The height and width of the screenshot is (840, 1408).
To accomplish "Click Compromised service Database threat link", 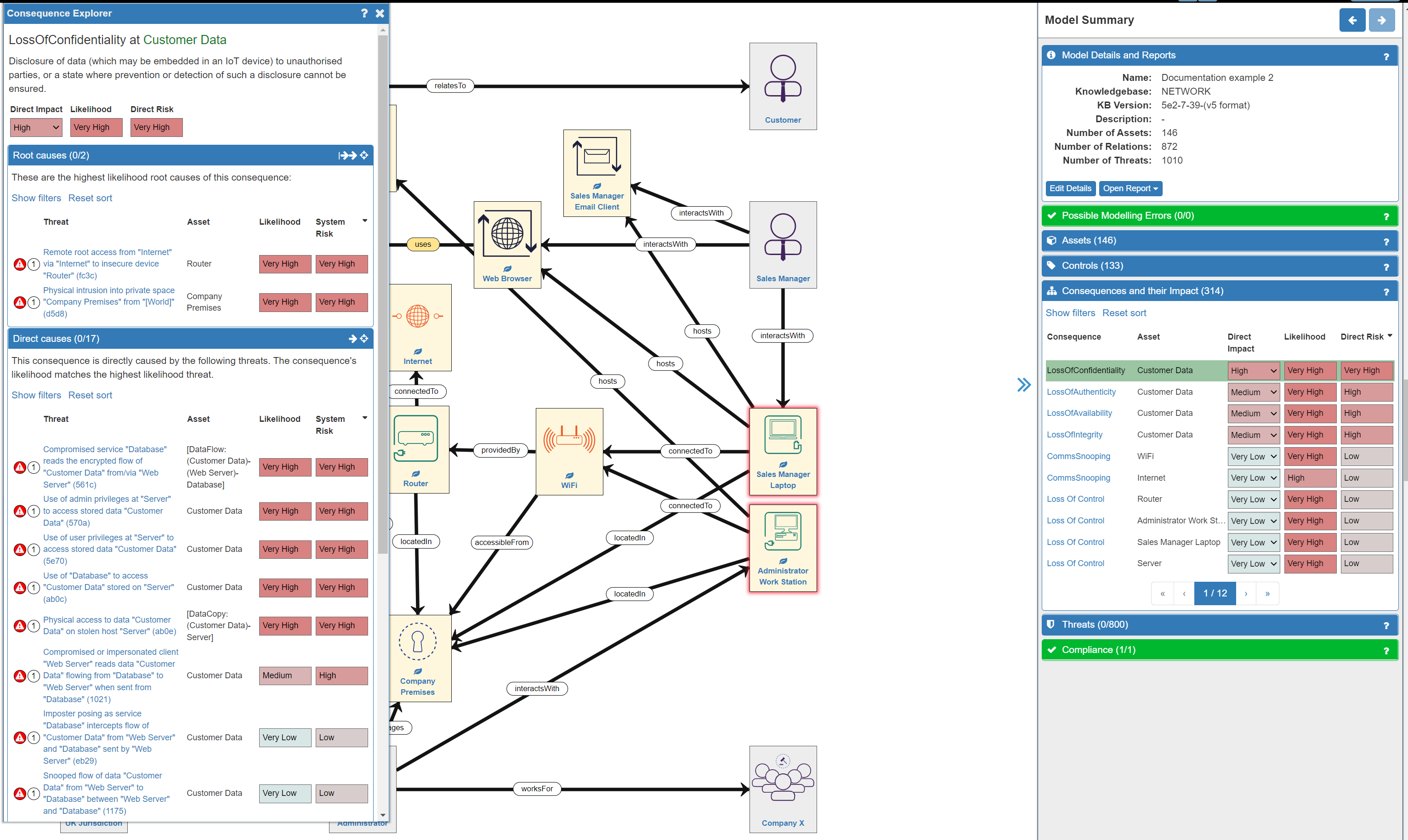I will tap(105, 467).
